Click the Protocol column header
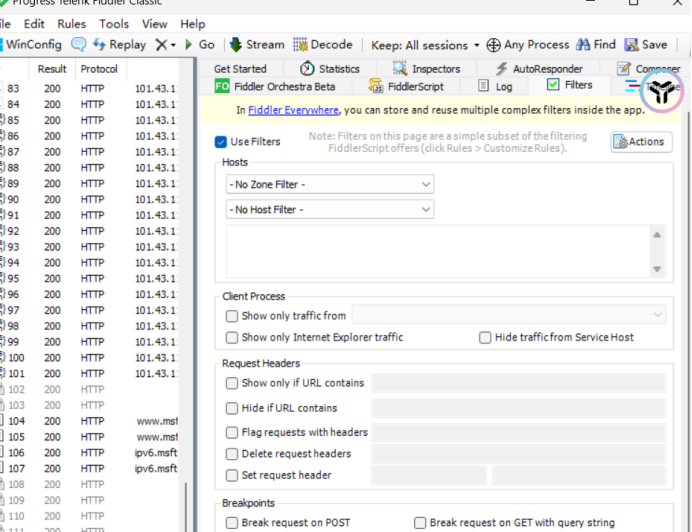The image size is (692, 532). [x=99, y=69]
